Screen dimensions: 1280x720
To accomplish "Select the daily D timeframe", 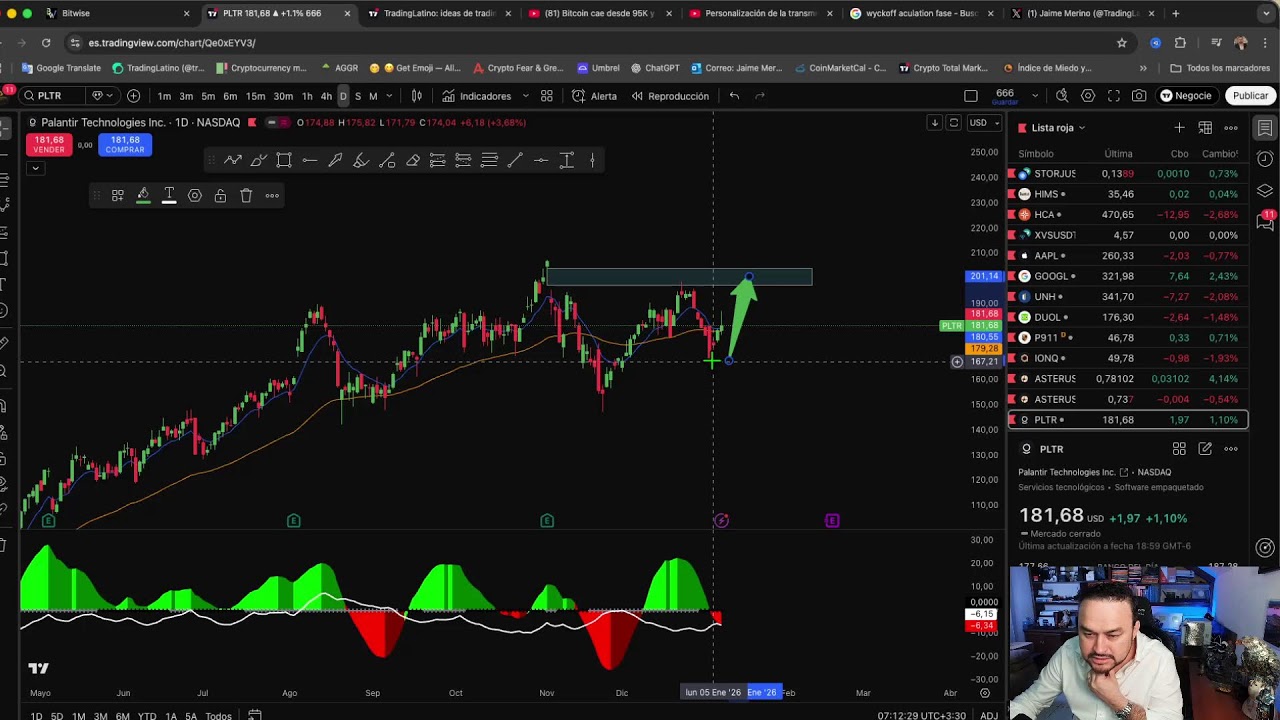I will click(343, 96).
